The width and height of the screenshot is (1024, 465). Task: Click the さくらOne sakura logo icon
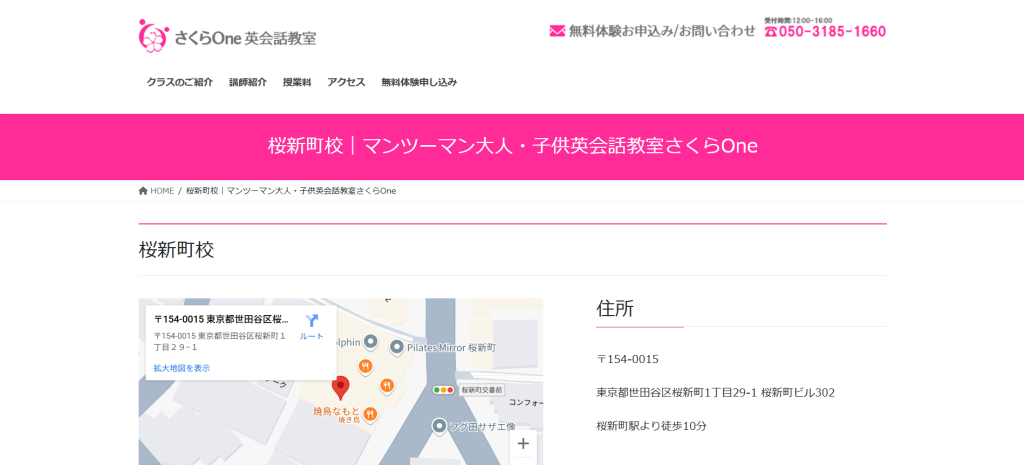pyautogui.click(x=151, y=36)
